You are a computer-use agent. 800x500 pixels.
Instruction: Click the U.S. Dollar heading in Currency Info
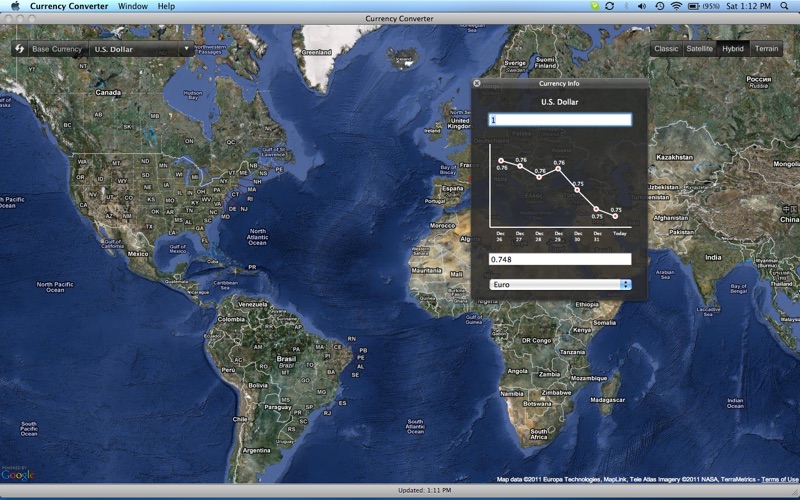click(x=560, y=102)
